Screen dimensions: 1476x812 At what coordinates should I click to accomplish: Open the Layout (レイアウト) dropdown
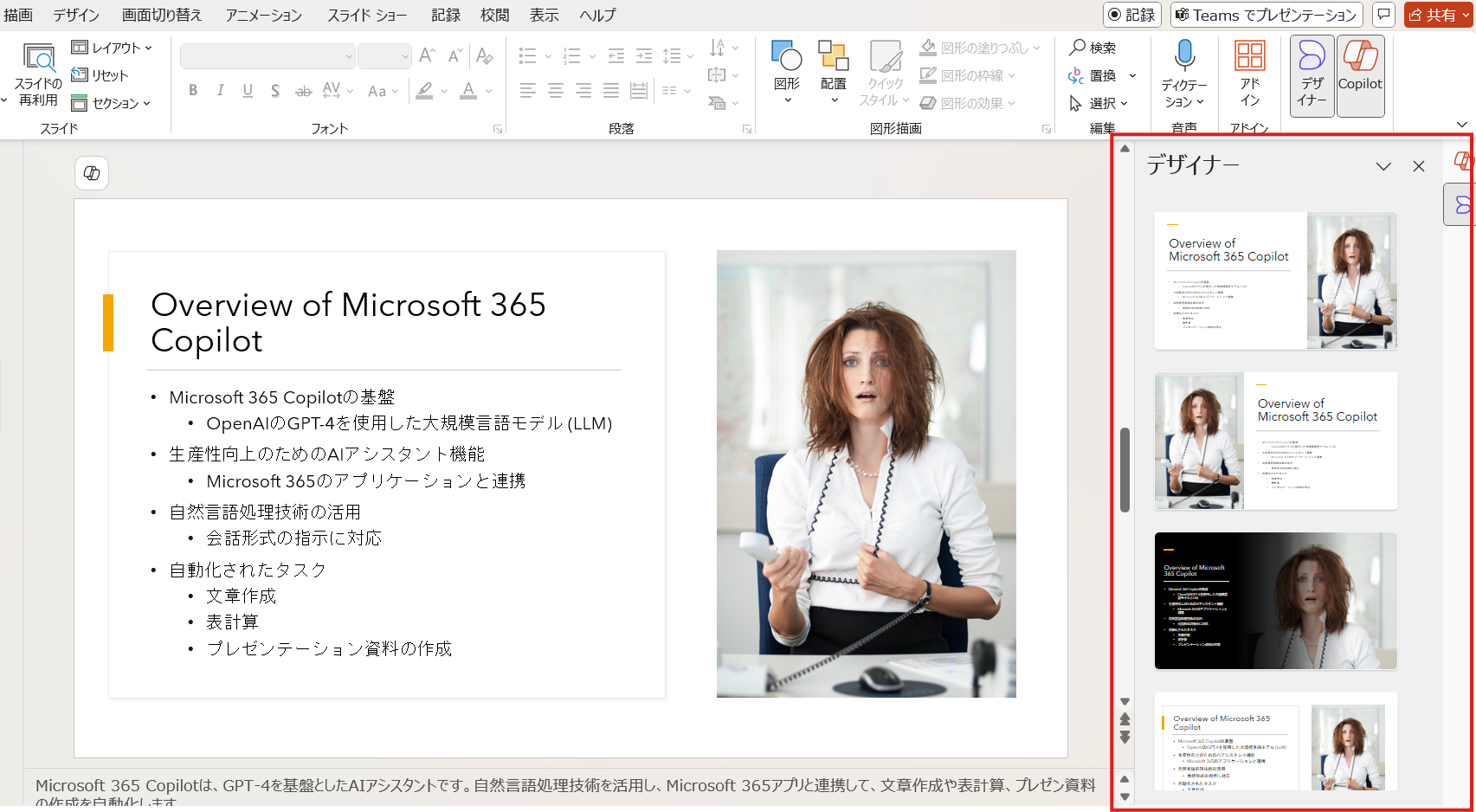click(x=112, y=48)
